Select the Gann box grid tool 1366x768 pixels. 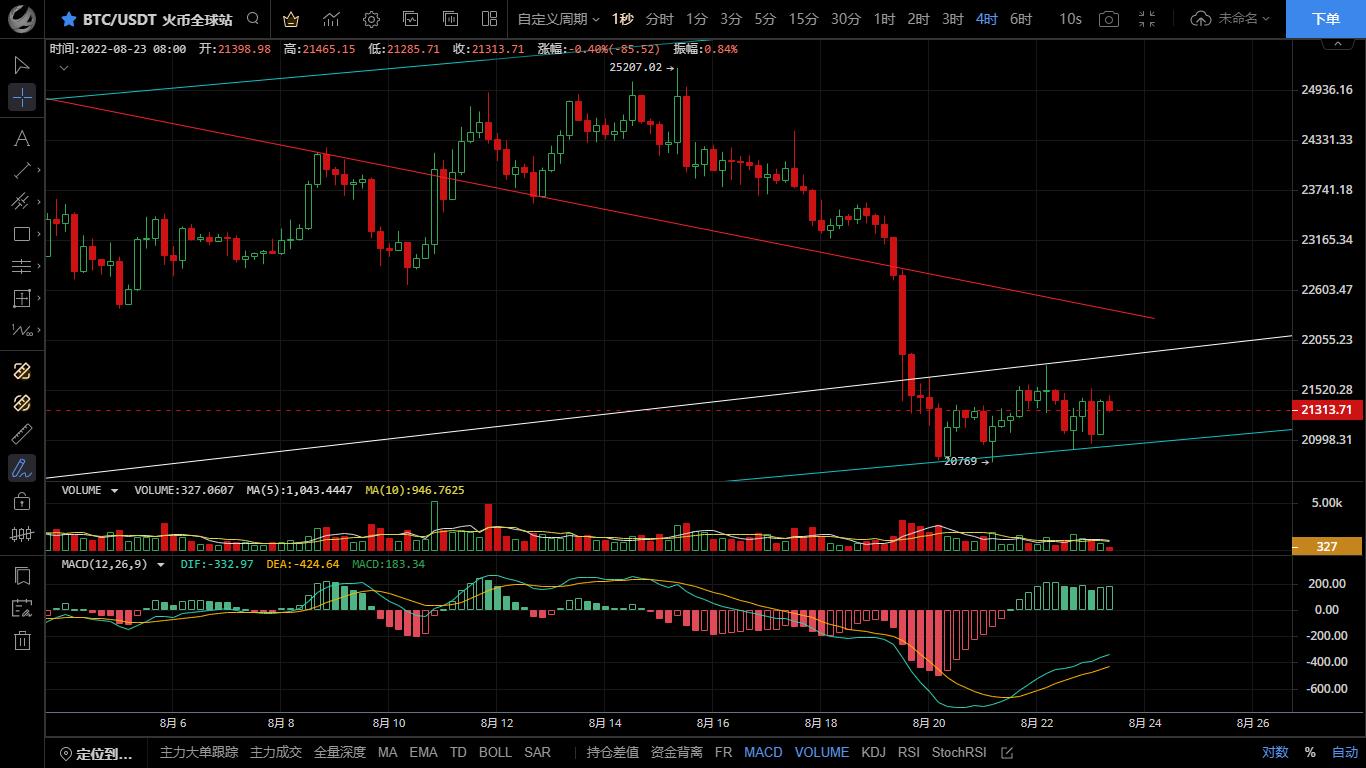21,298
